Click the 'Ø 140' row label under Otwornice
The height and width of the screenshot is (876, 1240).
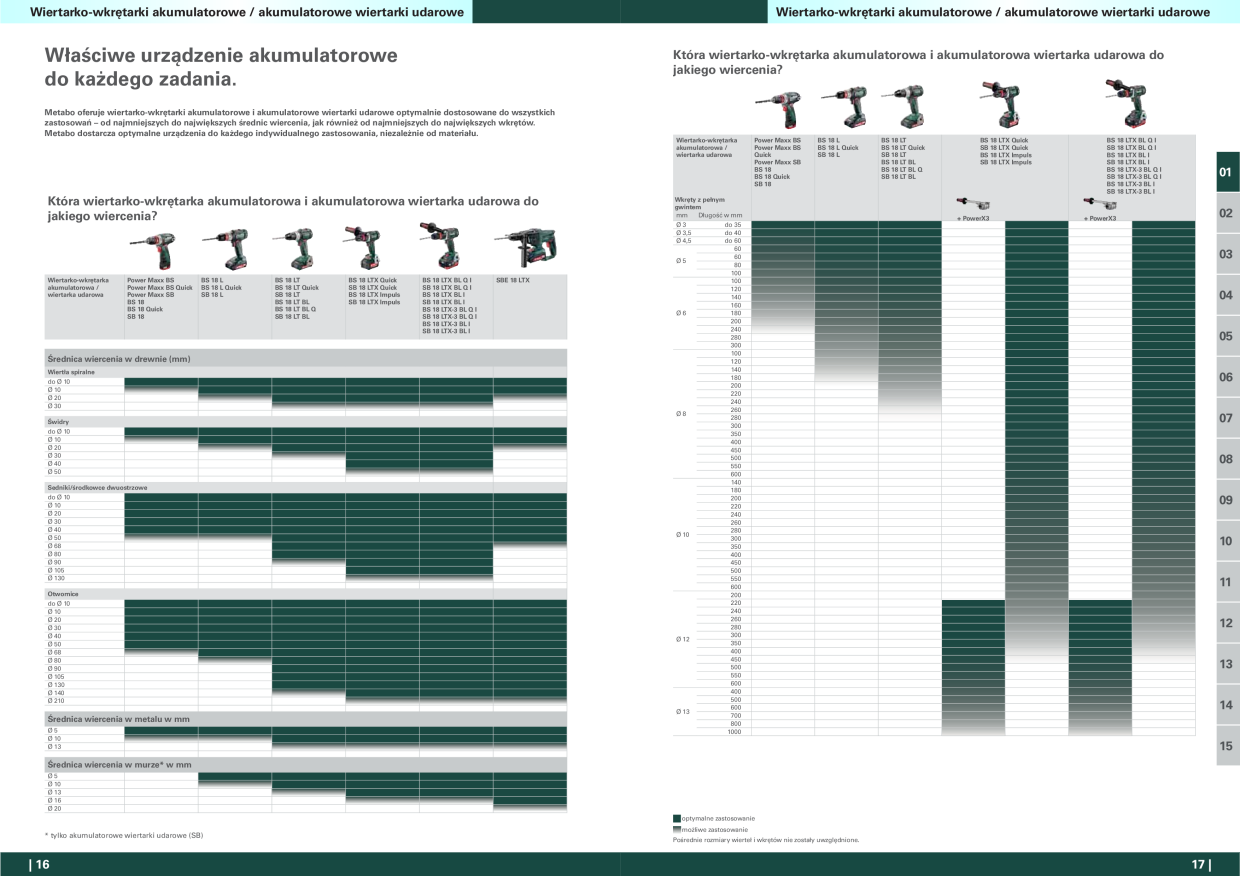tap(56, 693)
